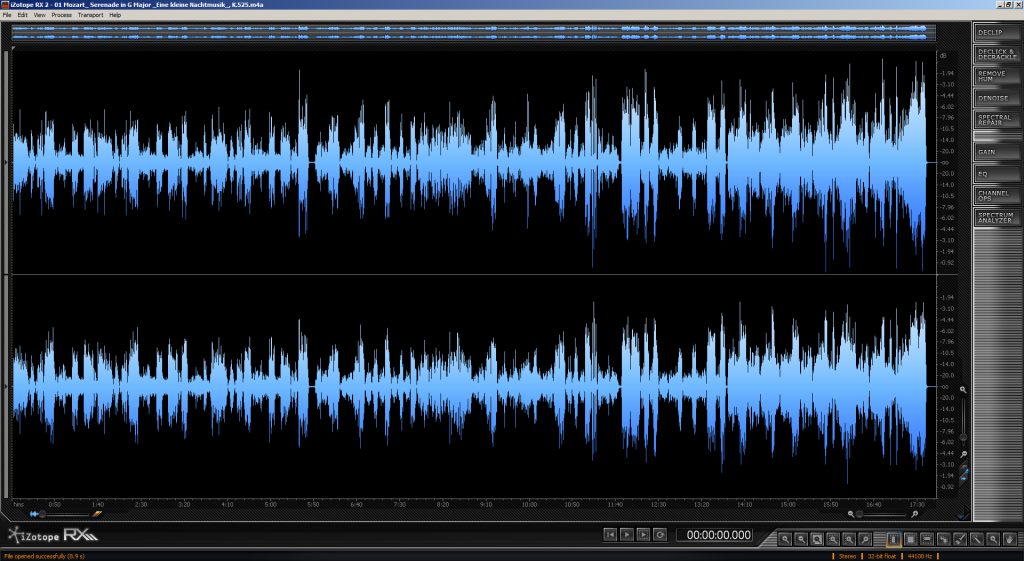Viewport: 1024px width, 561px height.
Task: Click the Play Selection transport button
Action: click(x=643, y=535)
